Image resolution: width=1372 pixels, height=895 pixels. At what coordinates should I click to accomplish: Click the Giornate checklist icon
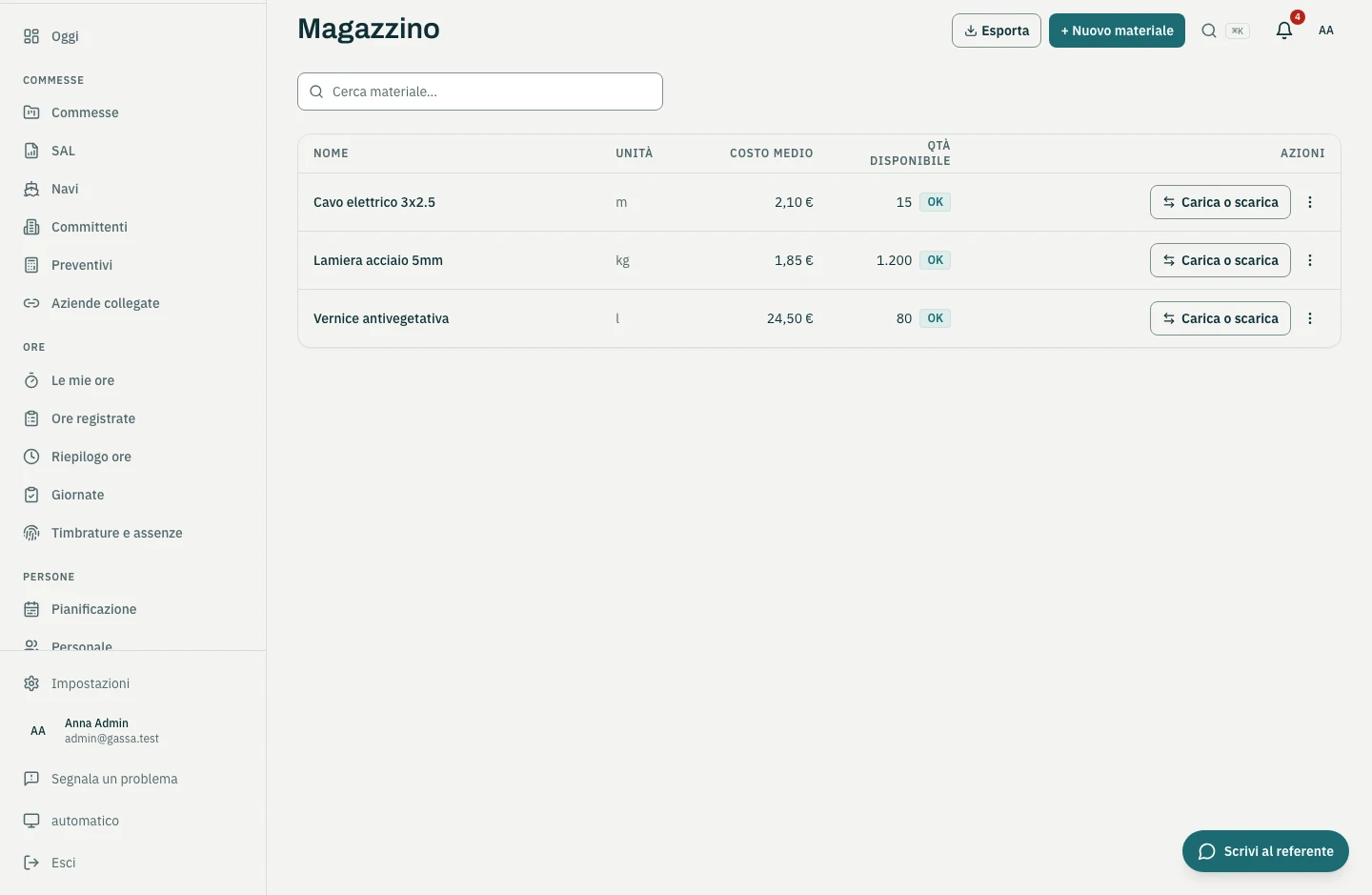tap(31, 495)
